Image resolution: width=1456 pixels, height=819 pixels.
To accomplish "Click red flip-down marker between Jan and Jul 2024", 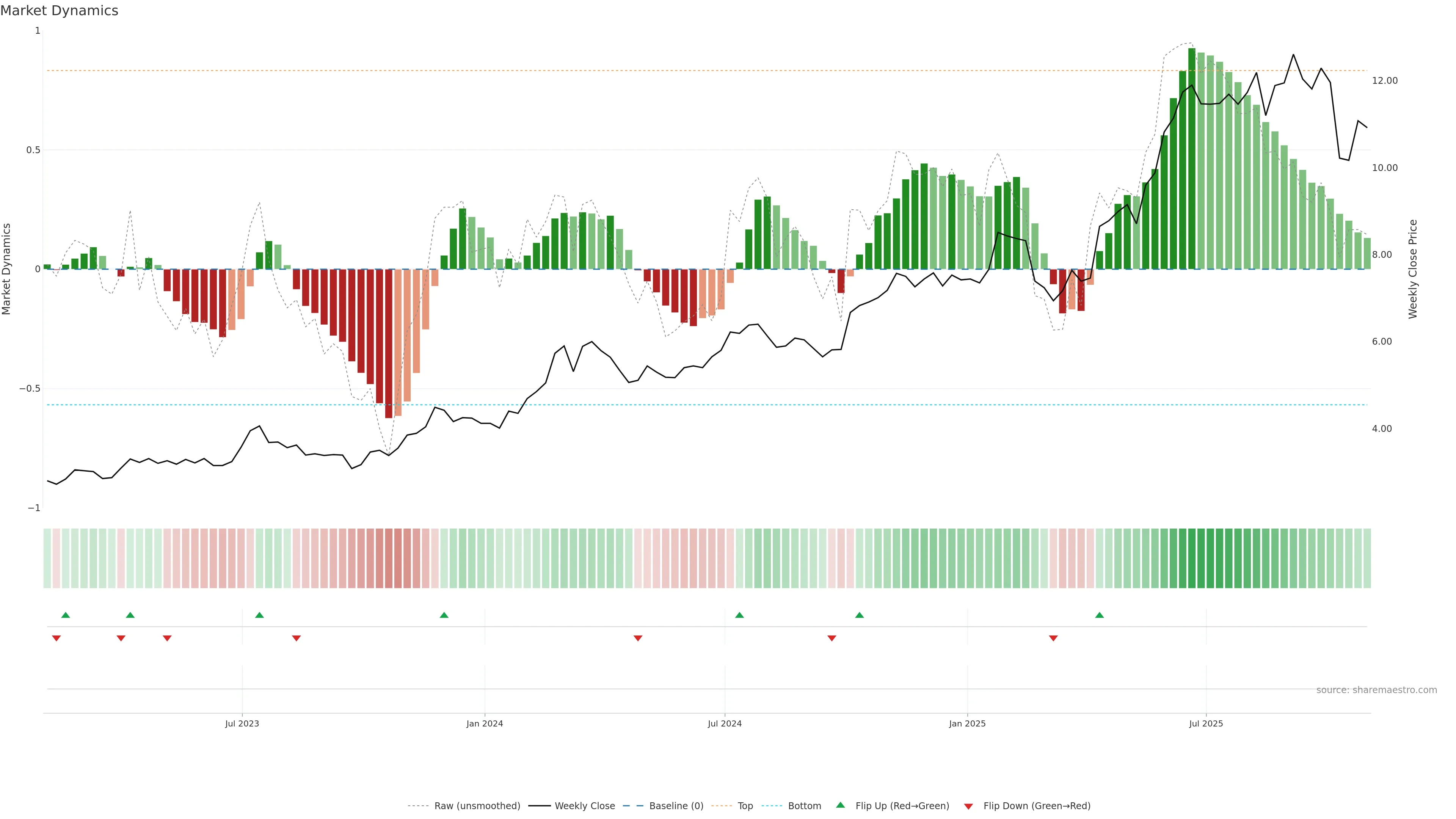I will (637, 638).
